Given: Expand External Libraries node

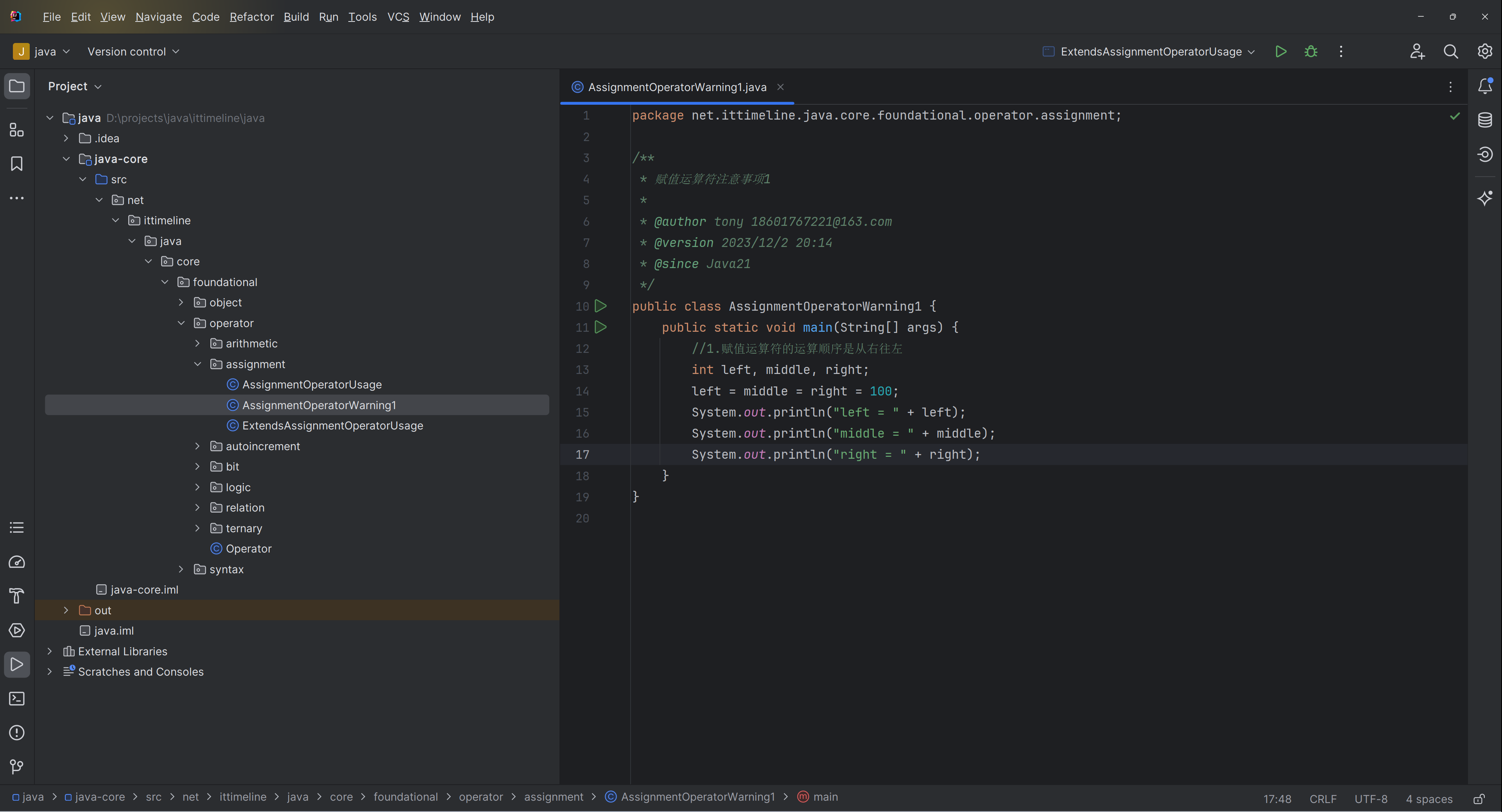Looking at the screenshot, I should [x=50, y=651].
